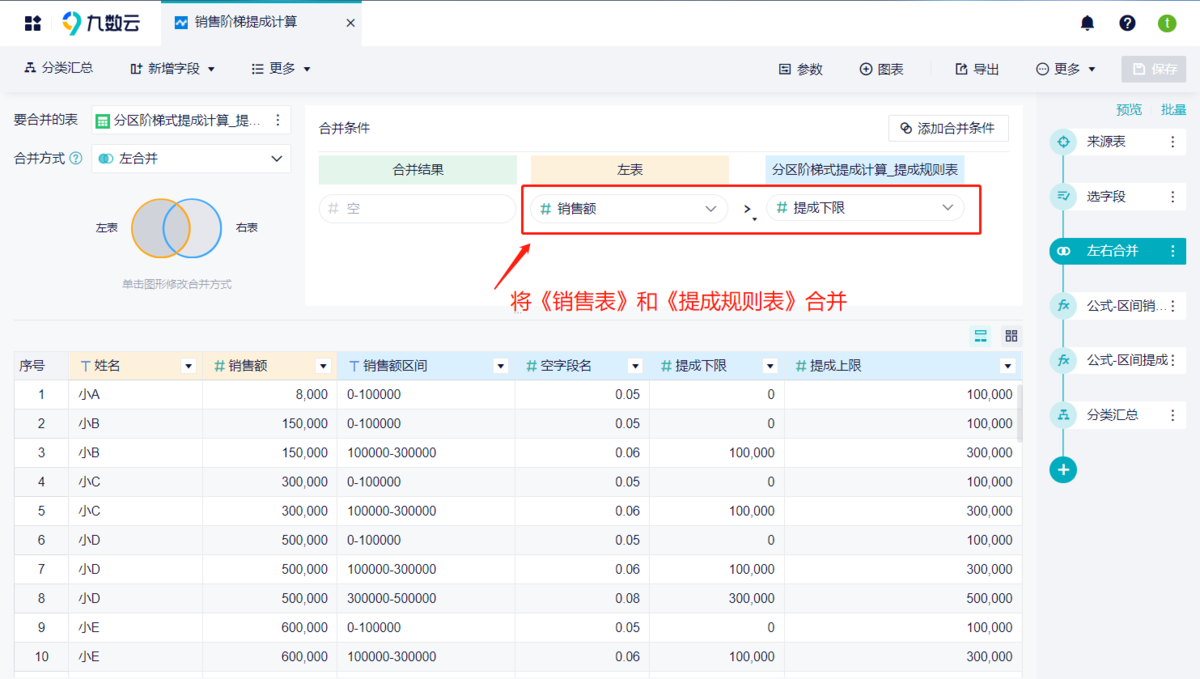Click the 保存 button
The image size is (1200, 679).
pos(1153,69)
